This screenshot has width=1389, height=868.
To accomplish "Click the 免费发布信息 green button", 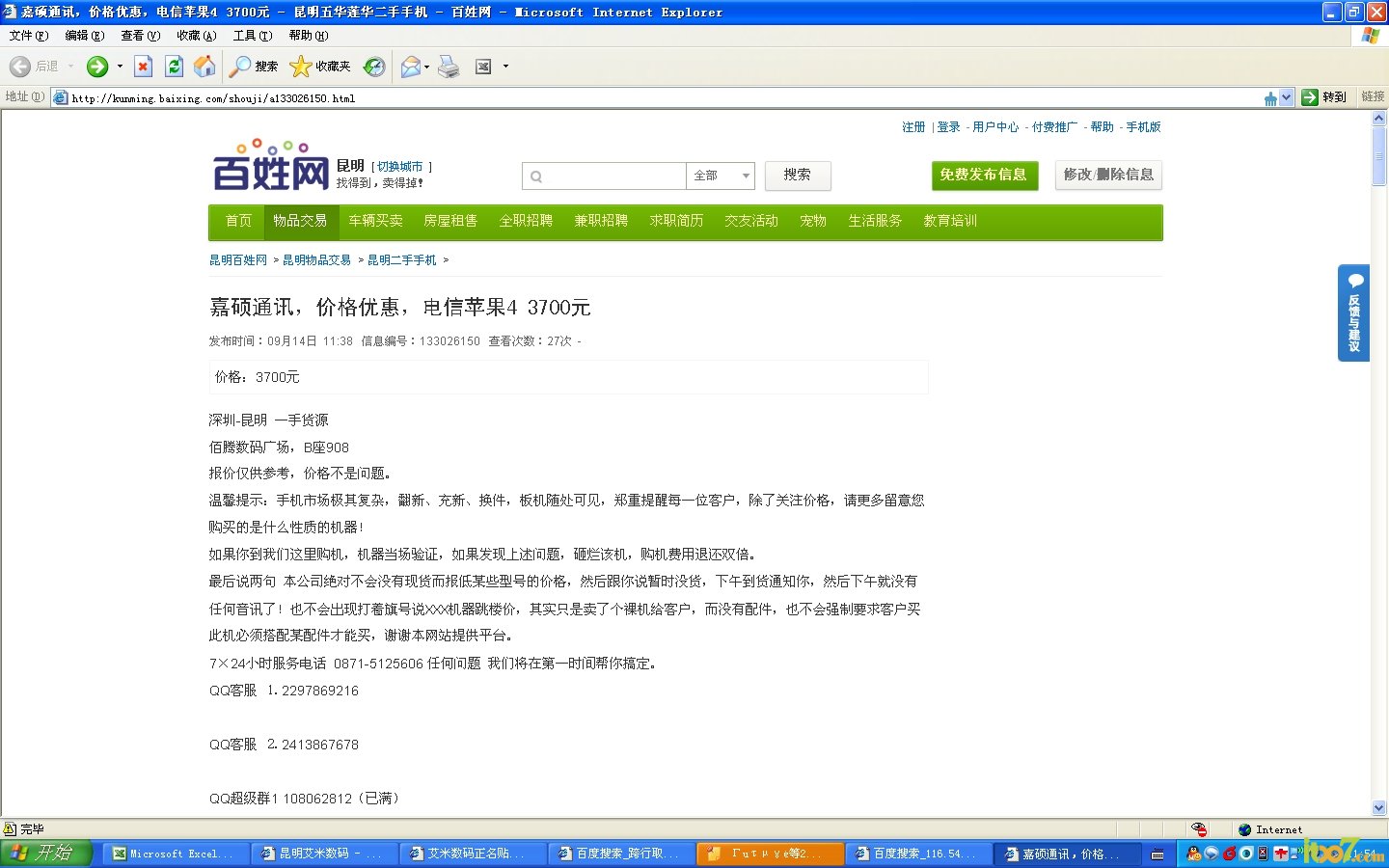I will click(x=984, y=175).
